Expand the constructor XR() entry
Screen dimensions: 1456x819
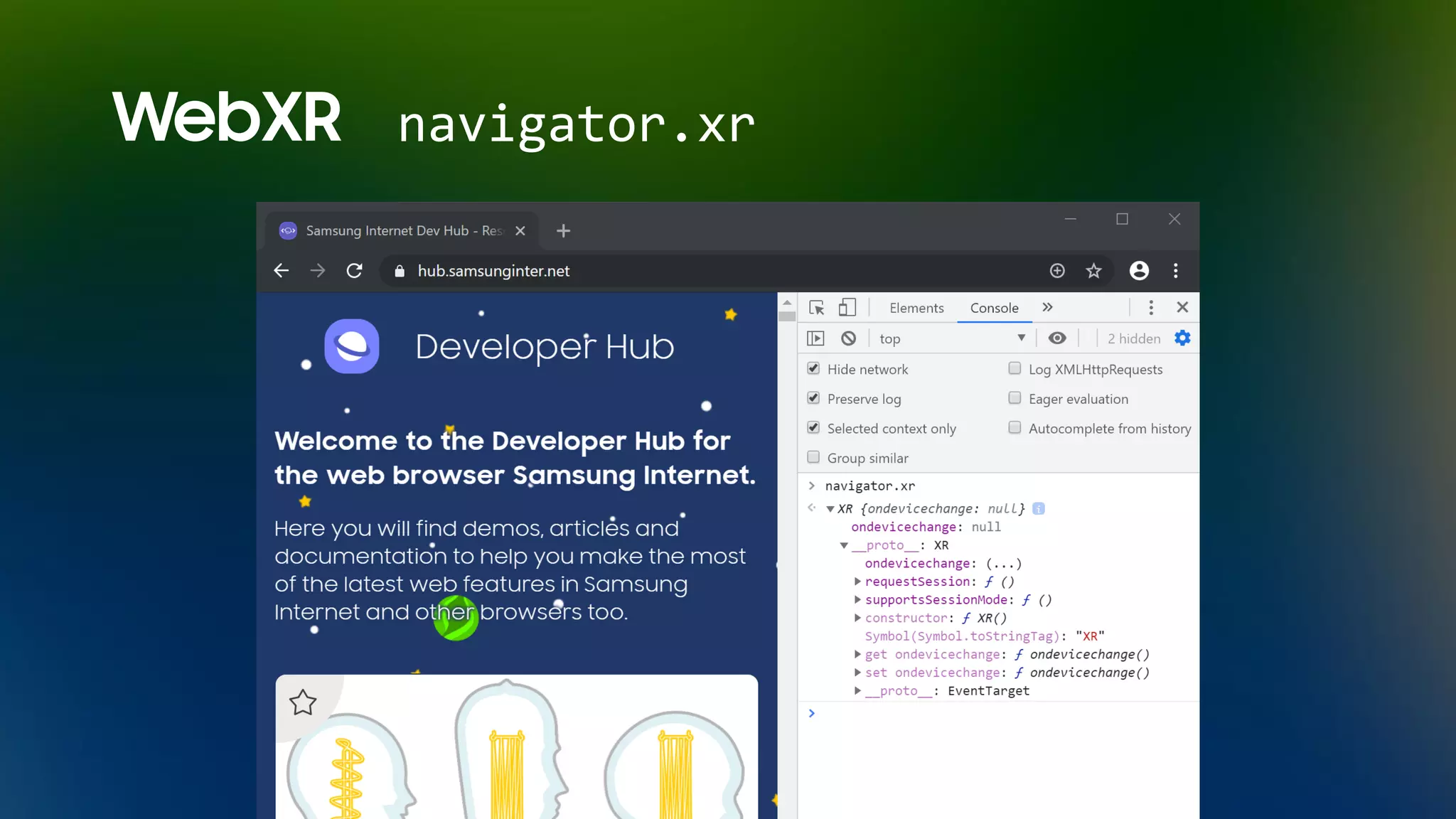pos(857,618)
